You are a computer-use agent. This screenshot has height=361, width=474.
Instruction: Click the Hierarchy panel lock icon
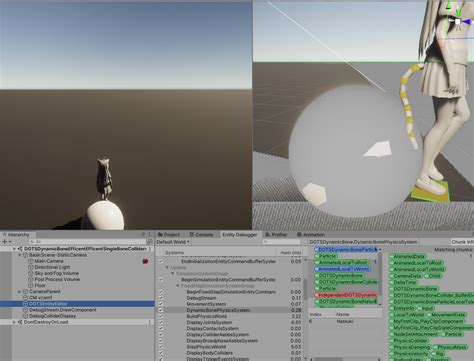(x=144, y=235)
